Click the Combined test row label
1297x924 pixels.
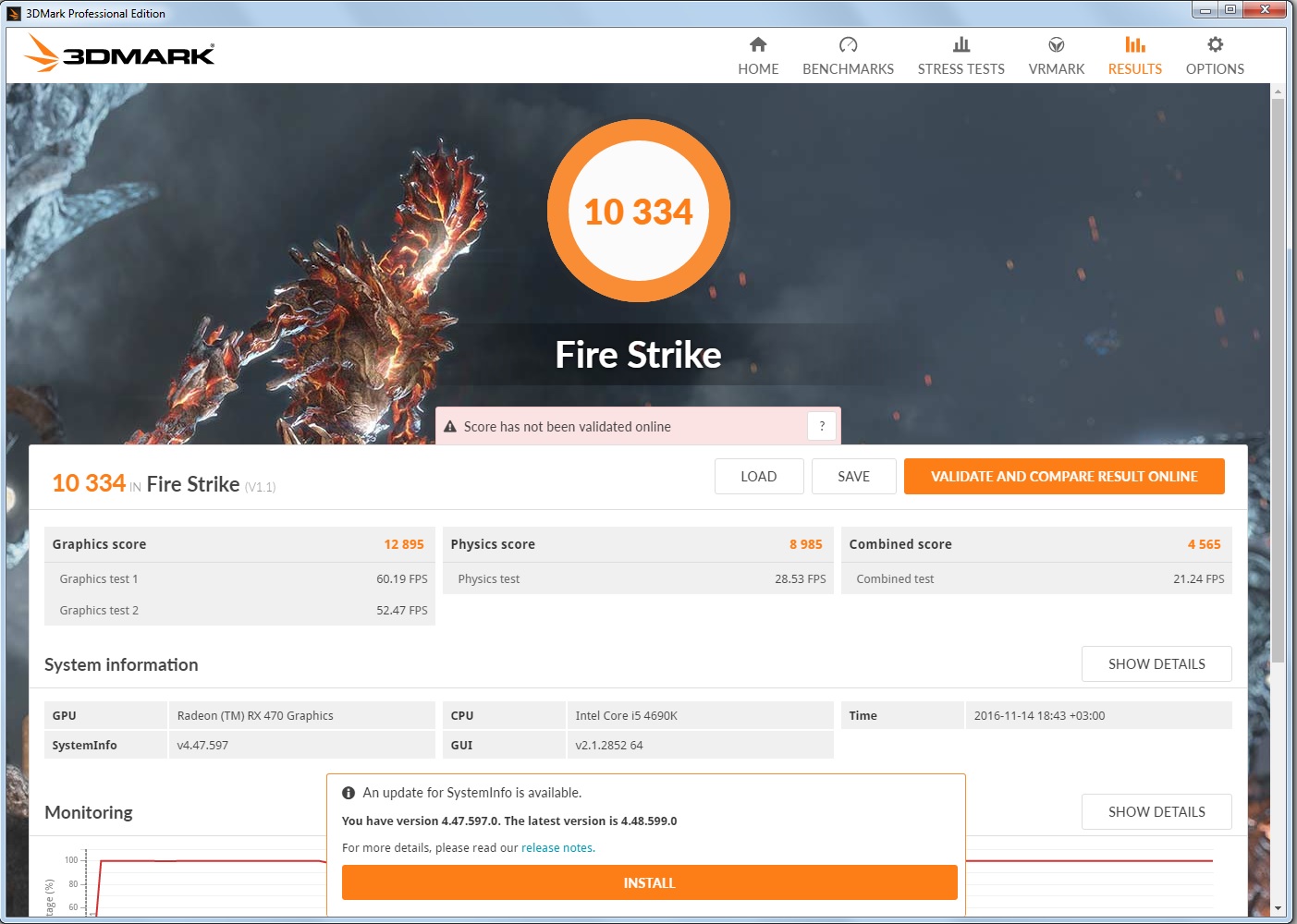[x=895, y=579]
